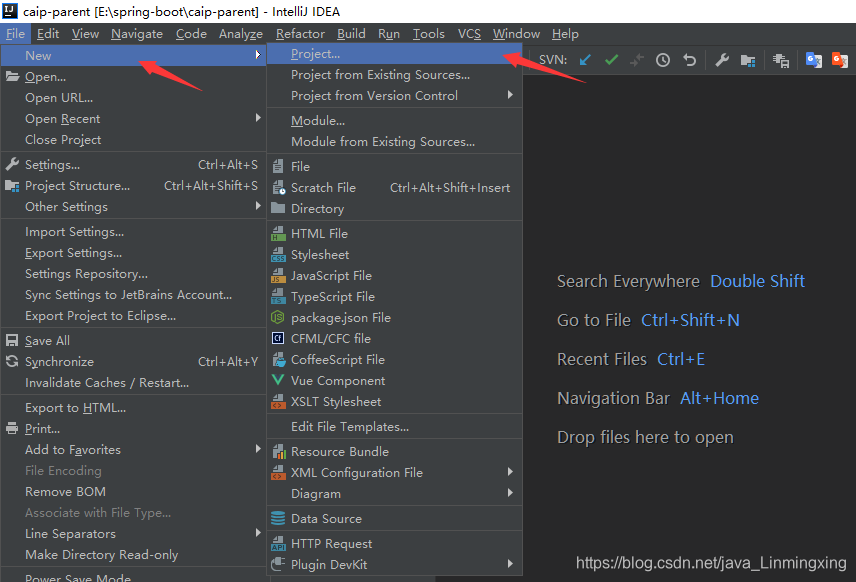Screen dimensions: 856x582
Task: Click Remove BOM
Action: coord(133,492)
